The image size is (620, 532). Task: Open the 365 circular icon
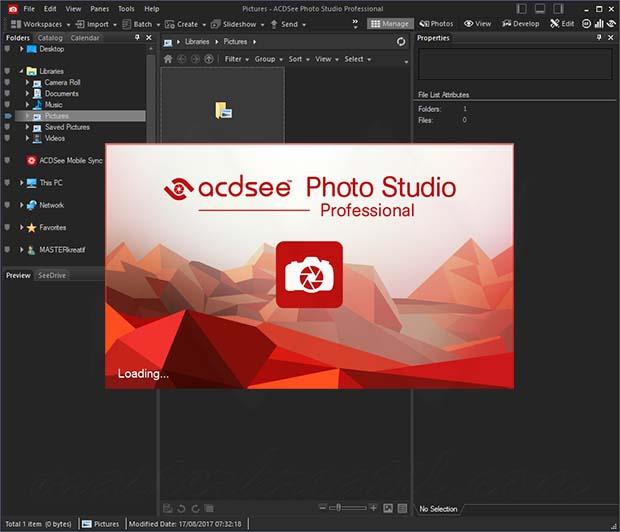pyautogui.click(x=586, y=24)
